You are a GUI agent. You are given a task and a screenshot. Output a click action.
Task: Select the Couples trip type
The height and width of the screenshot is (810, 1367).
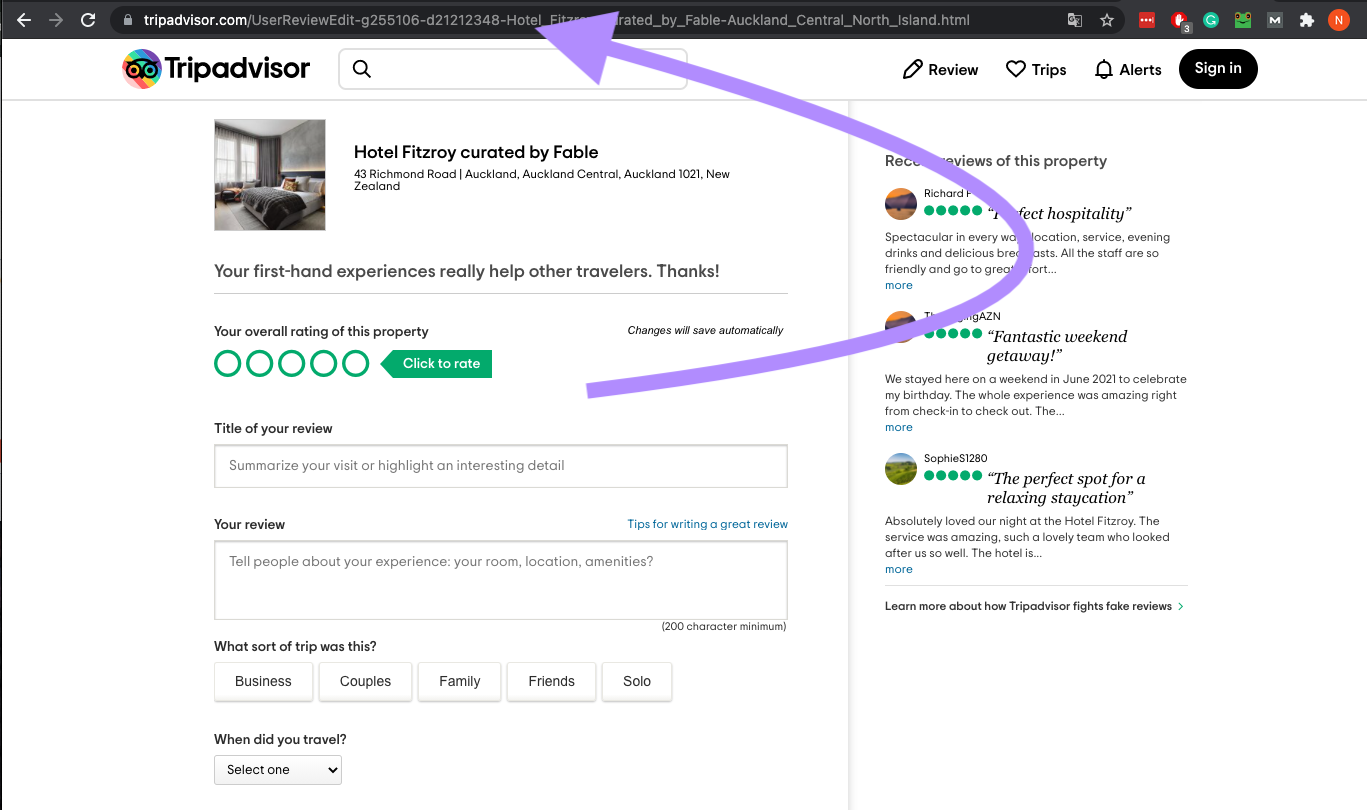pos(365,681)
